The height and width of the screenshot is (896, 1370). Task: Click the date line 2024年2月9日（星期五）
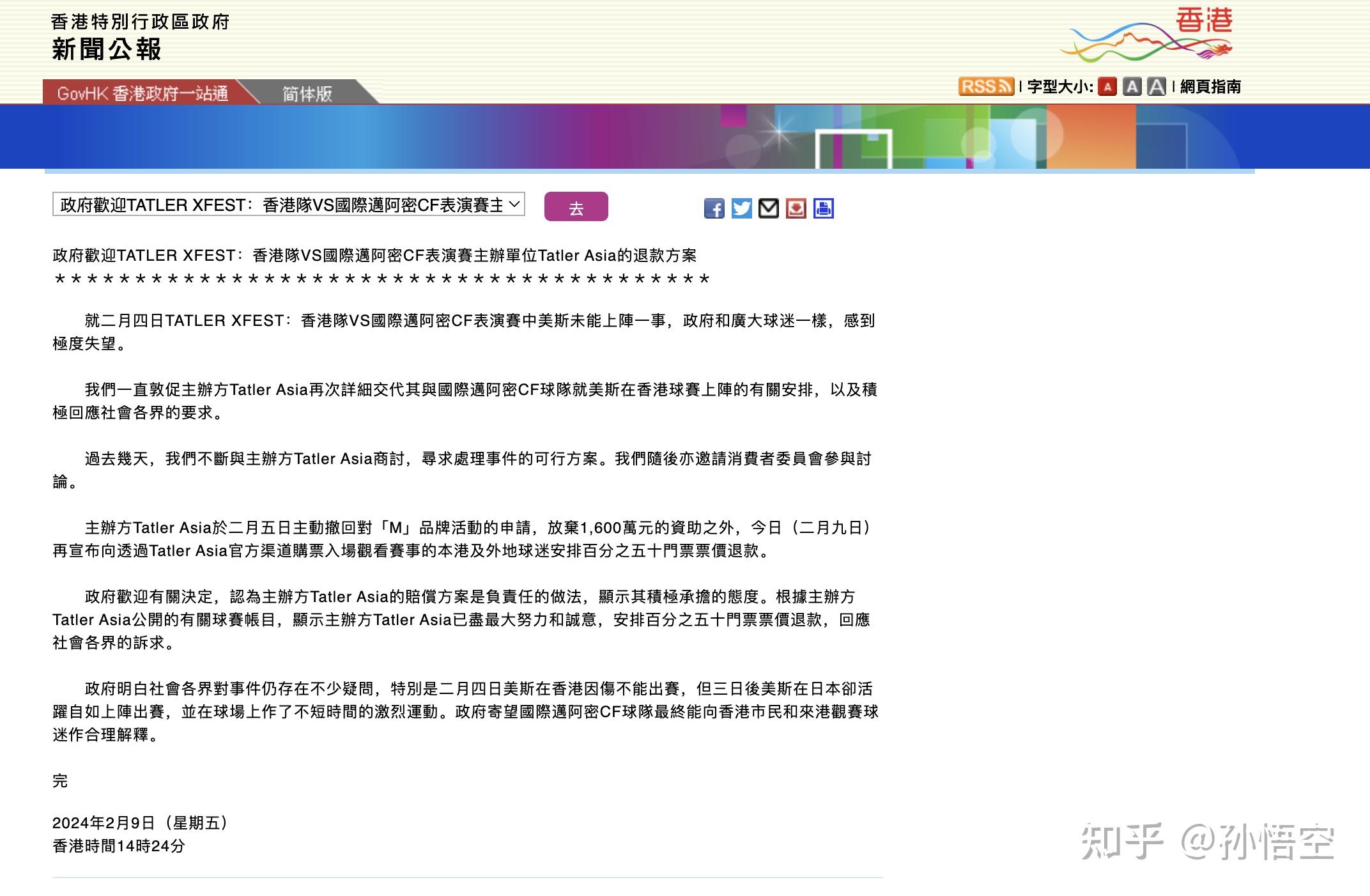point(141,823)
